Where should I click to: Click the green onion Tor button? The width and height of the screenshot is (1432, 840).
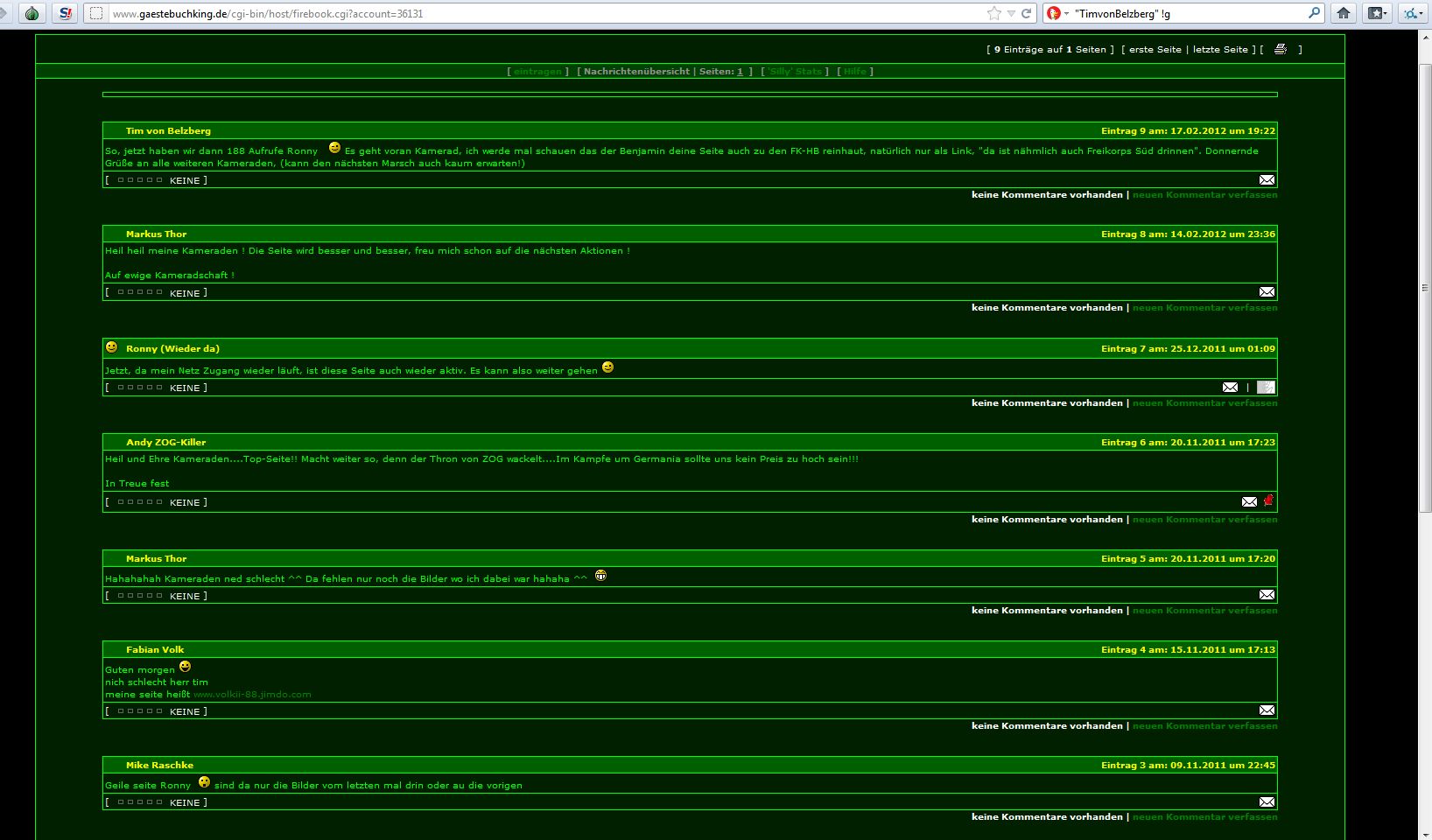tap(32, 13)
